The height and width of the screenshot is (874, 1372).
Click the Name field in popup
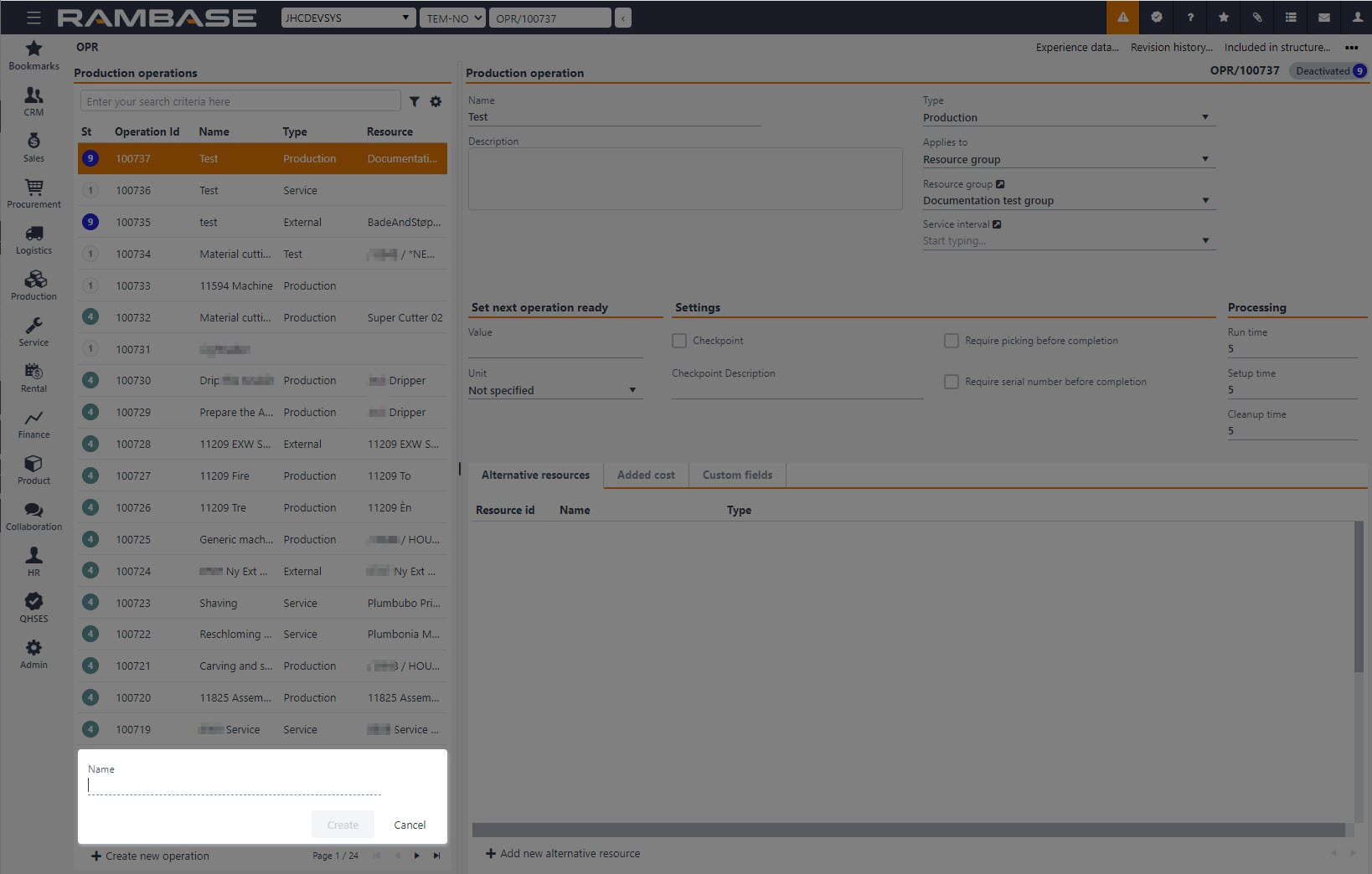[235, 785]
